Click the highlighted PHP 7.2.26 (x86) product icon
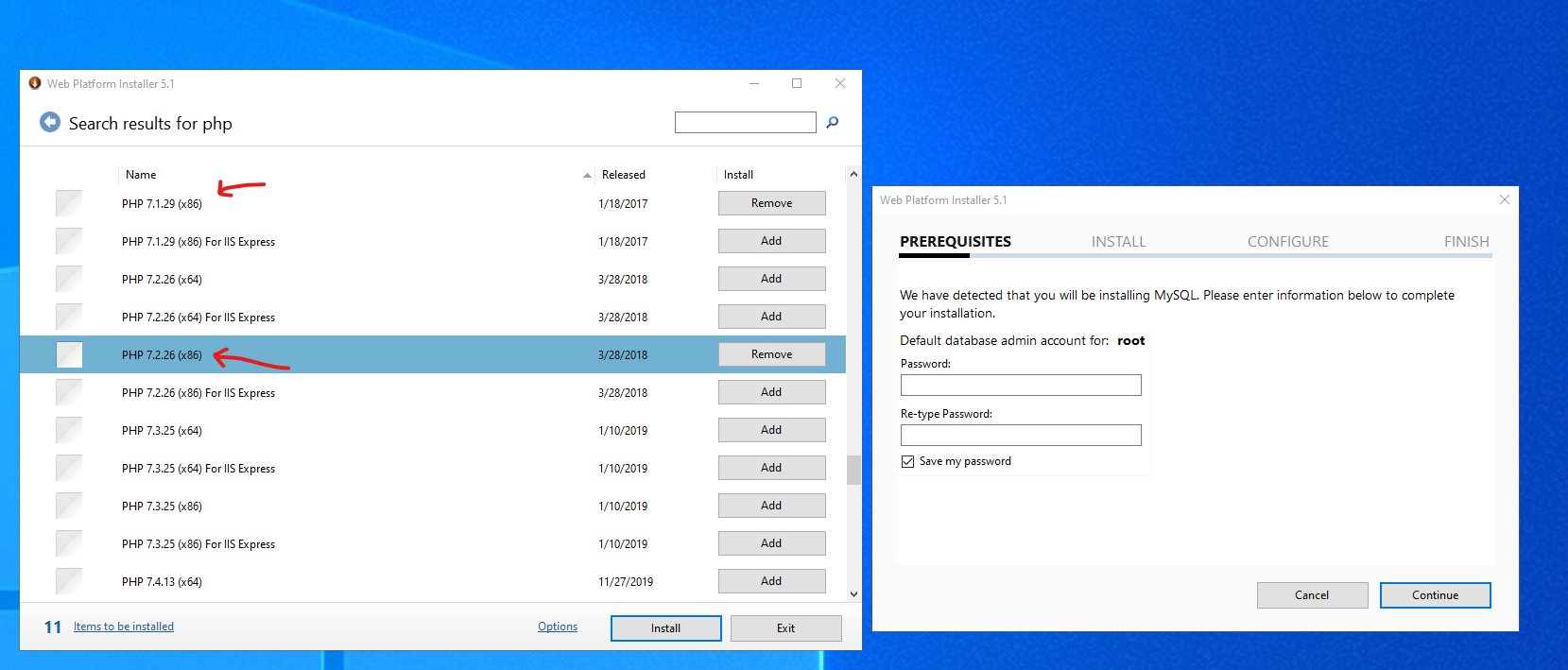 click(x=69, y=354)
